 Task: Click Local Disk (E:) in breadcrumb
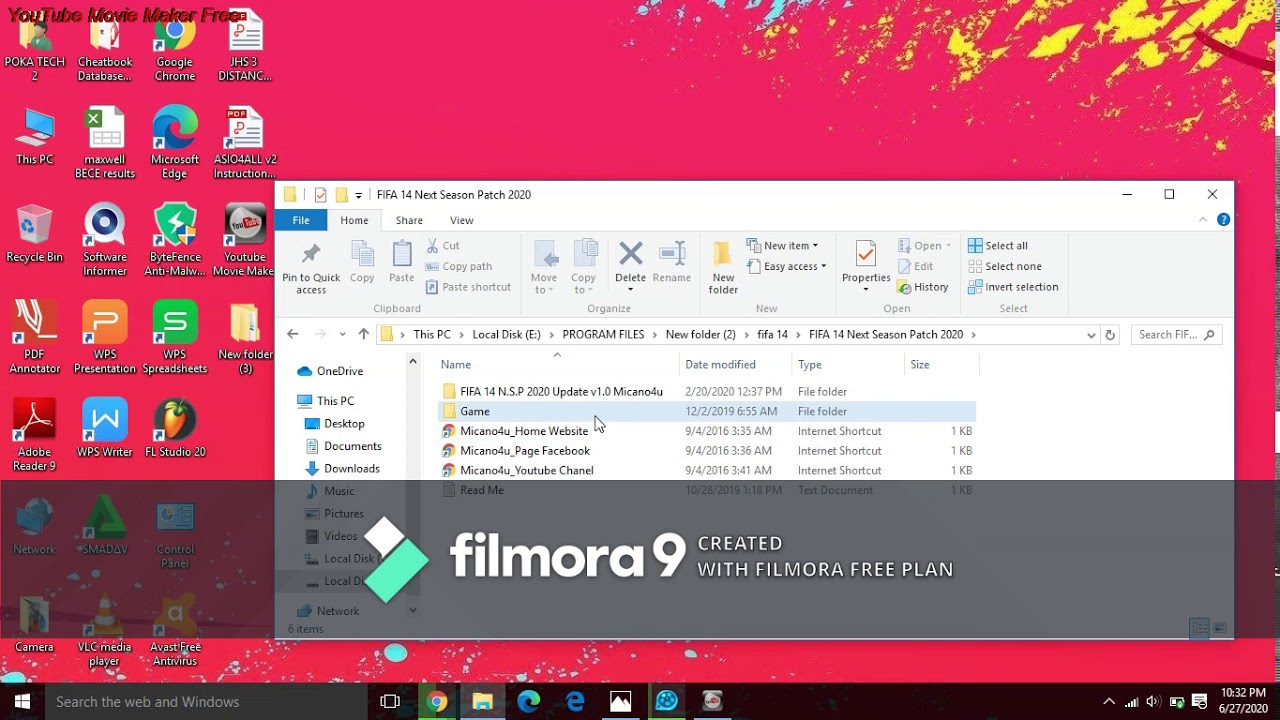point(506,335)
